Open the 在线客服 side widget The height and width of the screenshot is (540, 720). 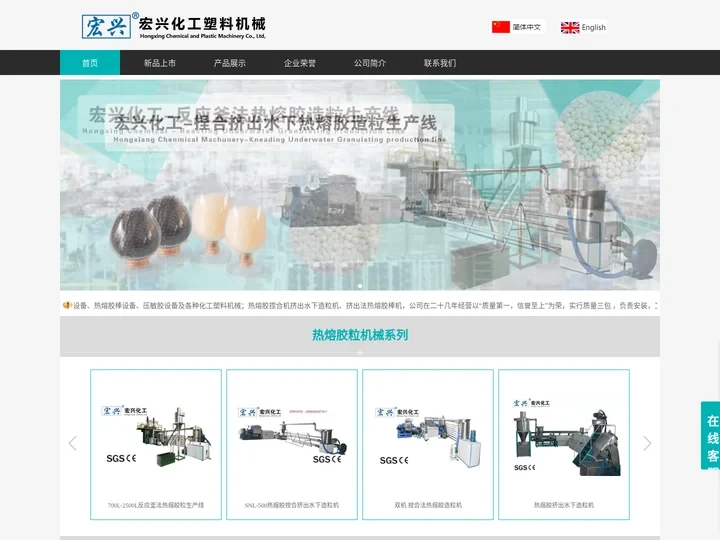click(710, 435)
